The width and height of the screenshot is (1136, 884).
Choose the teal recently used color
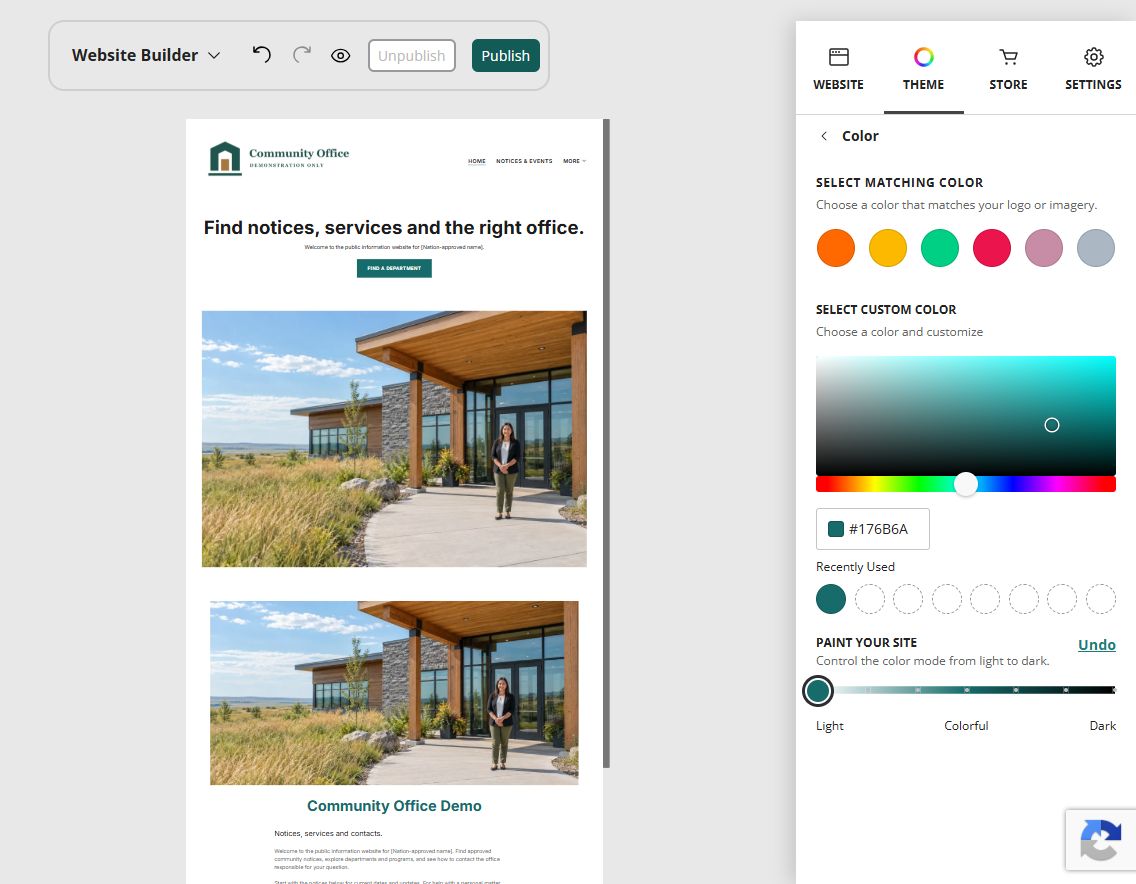coord(831,599)
